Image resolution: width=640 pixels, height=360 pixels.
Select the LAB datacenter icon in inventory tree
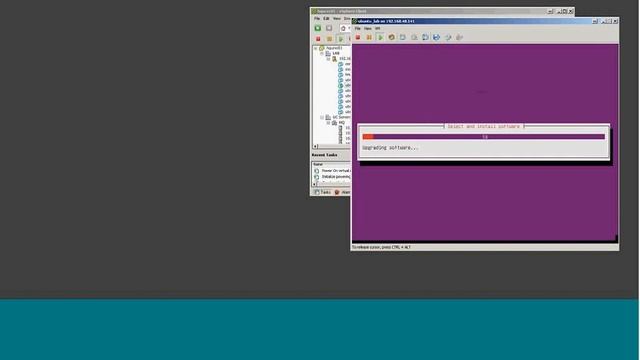tap(328, 53)
